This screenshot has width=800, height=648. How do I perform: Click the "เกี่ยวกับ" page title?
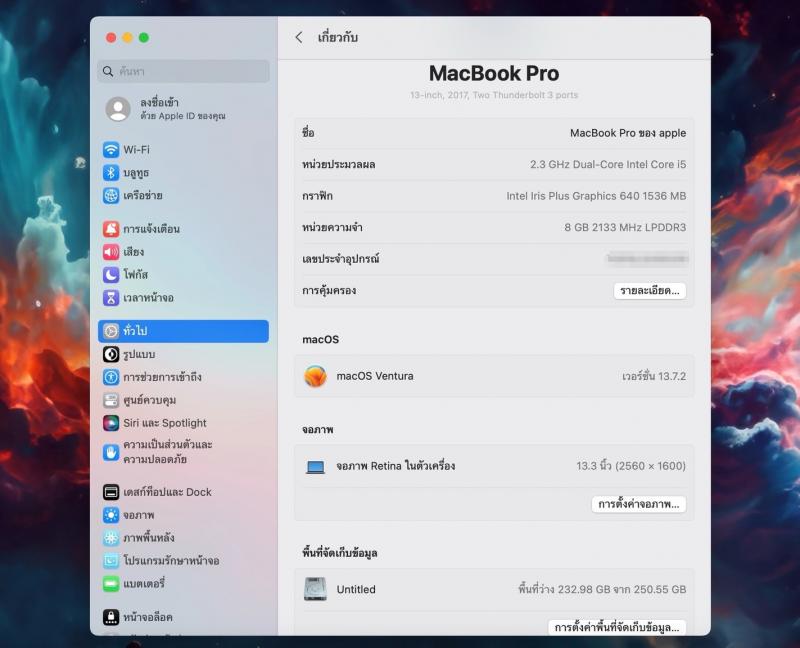tap(338, 37)
